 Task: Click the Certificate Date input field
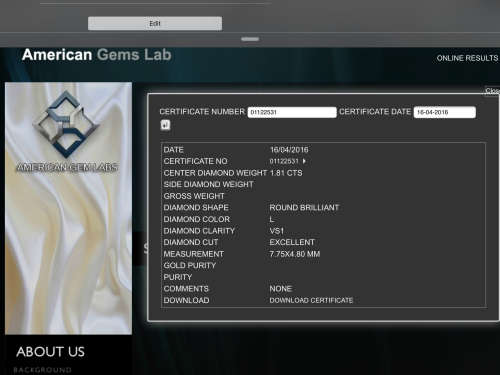(445, 112)
